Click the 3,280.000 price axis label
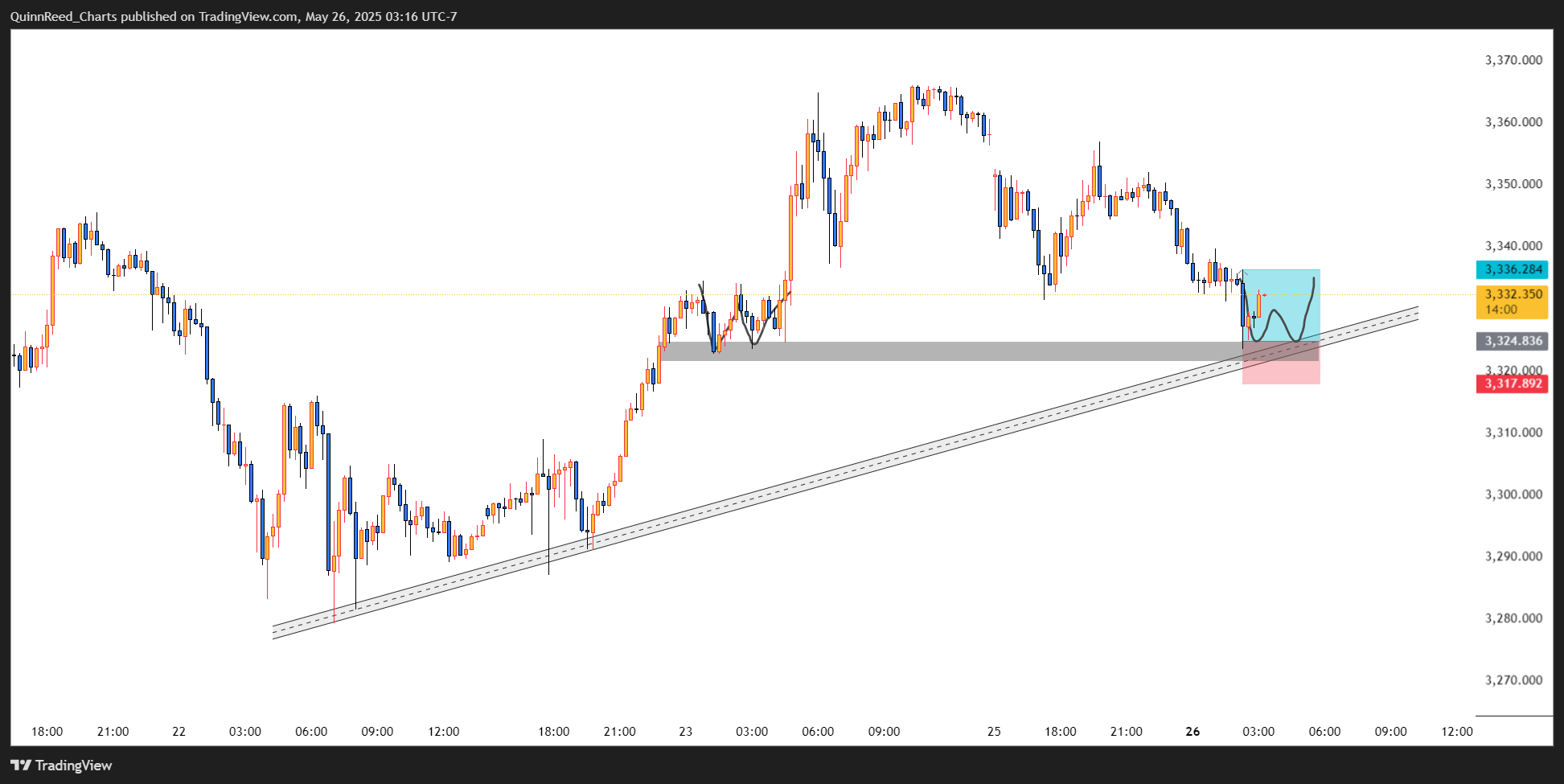This screenshot has height=784, width=1564. [x=1513, y=618]
